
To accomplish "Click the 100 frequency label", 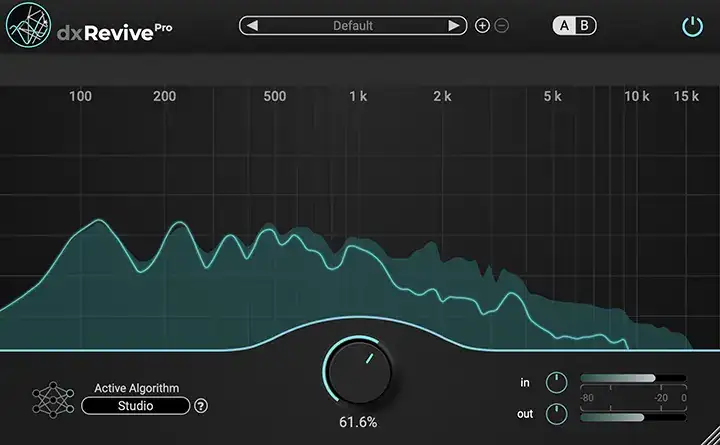I will [x=80, y=96].
